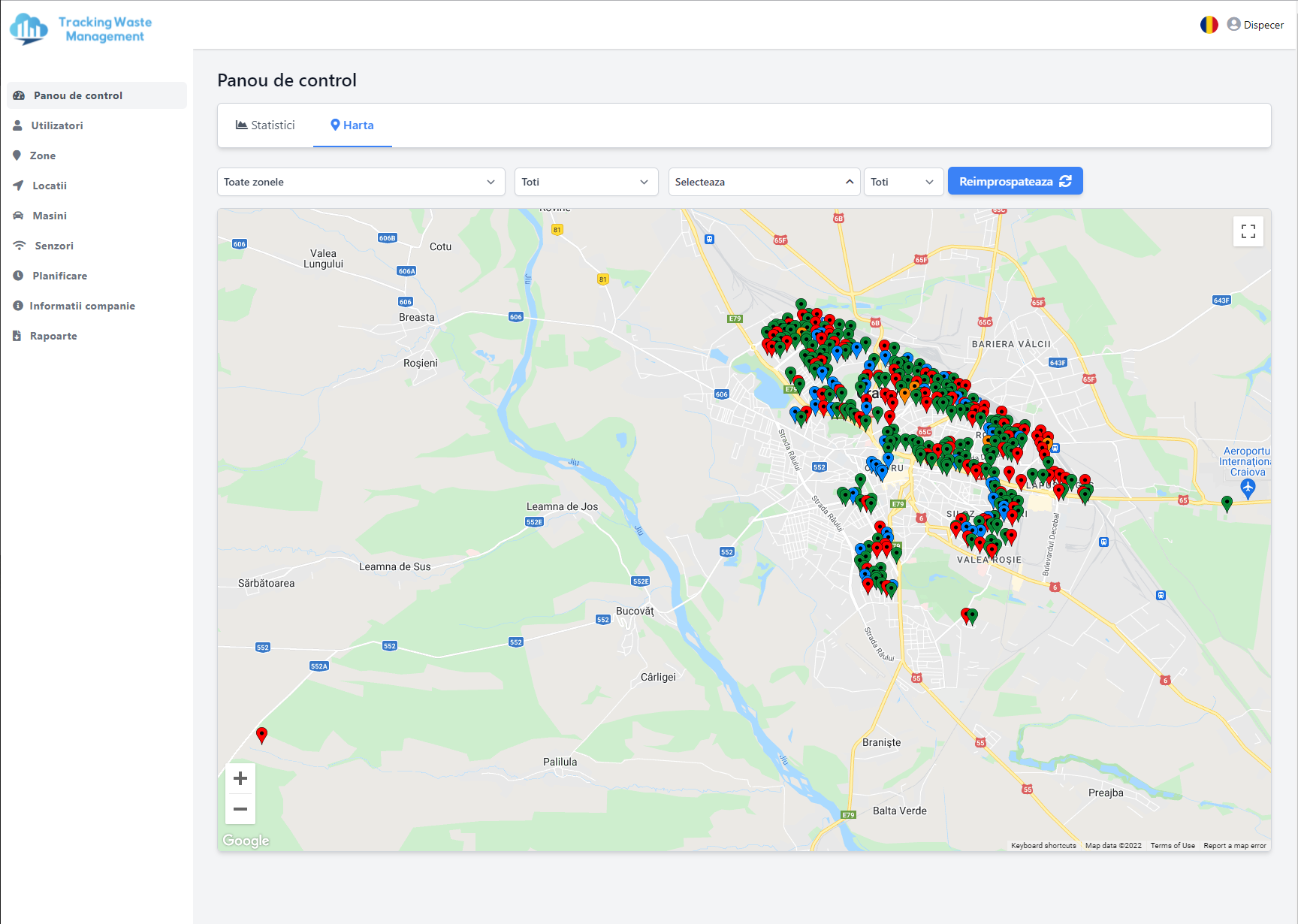The height and width of the screenshot is (924, 1298).
Task: Open Keyboard shortcuts for the map
Action: point(1043,846)
